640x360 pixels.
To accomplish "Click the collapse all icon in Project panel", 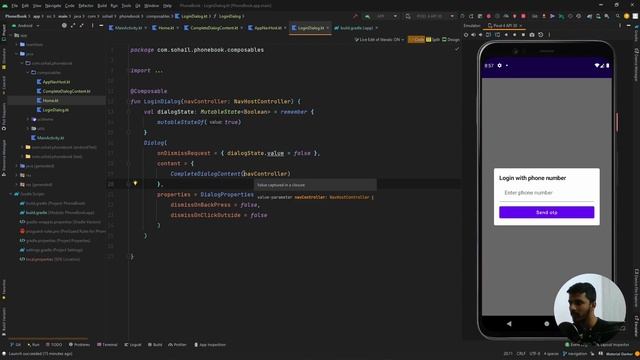I will [81, 25].
